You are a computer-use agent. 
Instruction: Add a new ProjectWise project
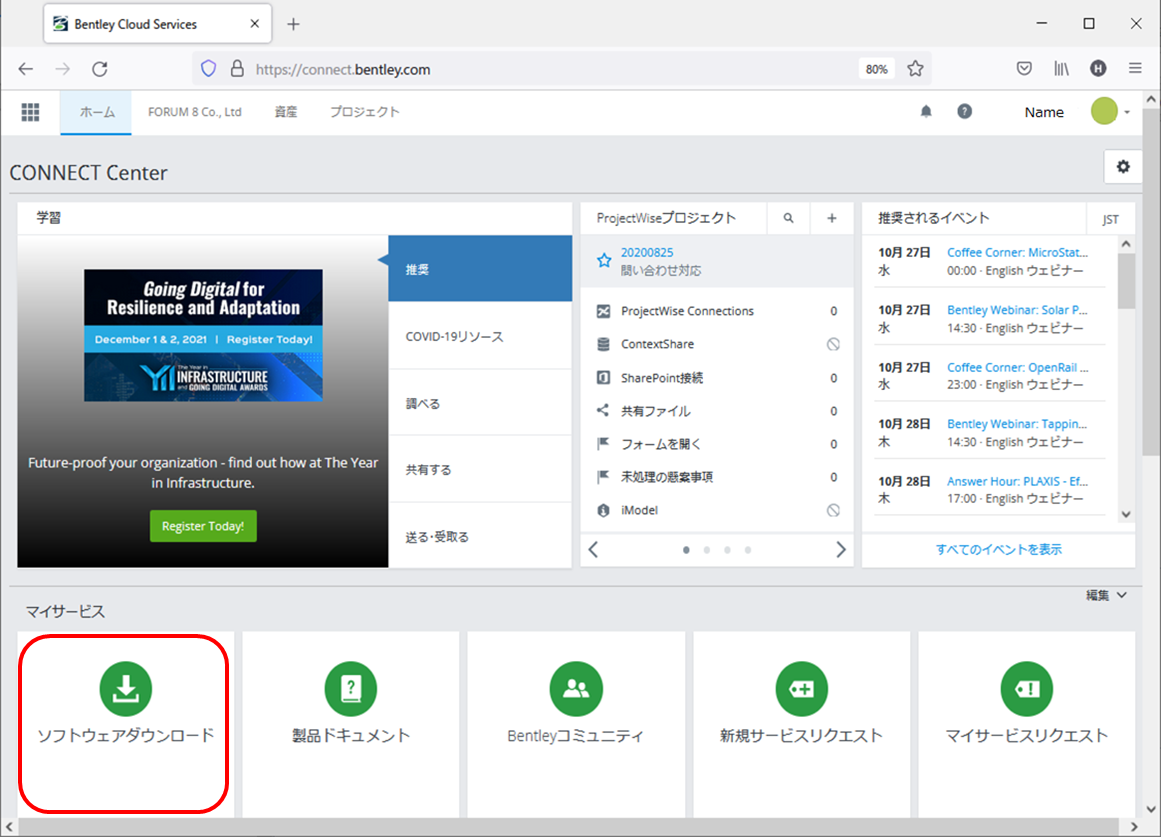coord(832,219)
